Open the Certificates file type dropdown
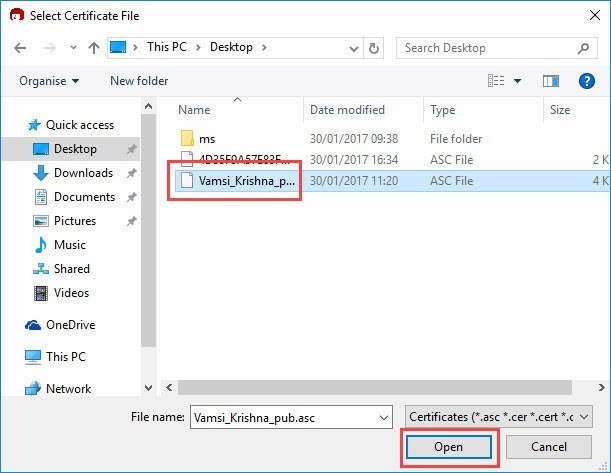The height and width of the screenshot is (473, 611). tap(499, 417)
